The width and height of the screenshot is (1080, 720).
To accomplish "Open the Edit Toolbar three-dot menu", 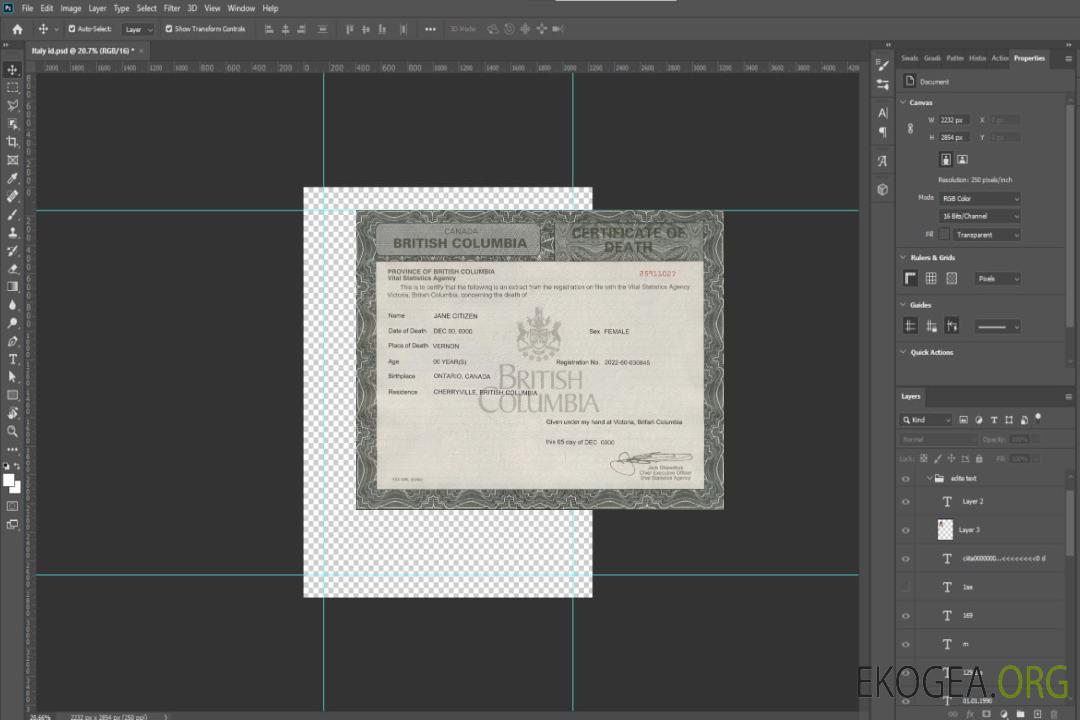I will pyautogui.click(x=12, y=449).
